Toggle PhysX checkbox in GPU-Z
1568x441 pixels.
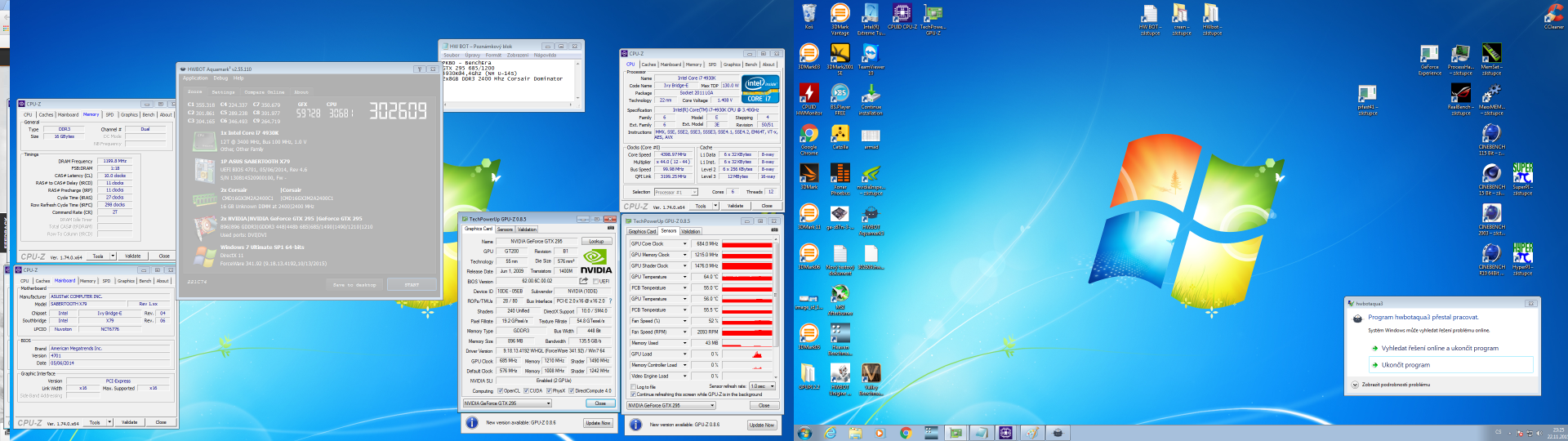[549, 390]
